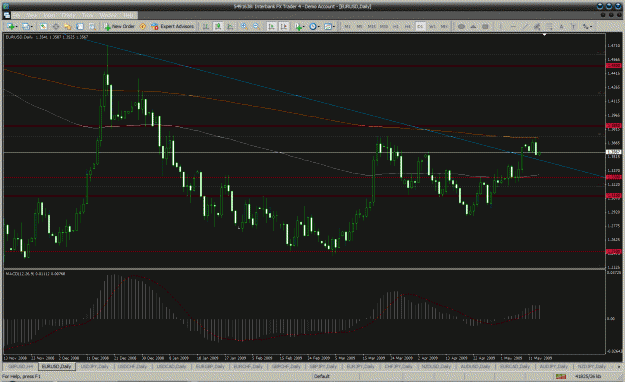Viewport: 625px width, 382px height.
Task: Click the connection status traffic indicator
Action: pos(561,376)
